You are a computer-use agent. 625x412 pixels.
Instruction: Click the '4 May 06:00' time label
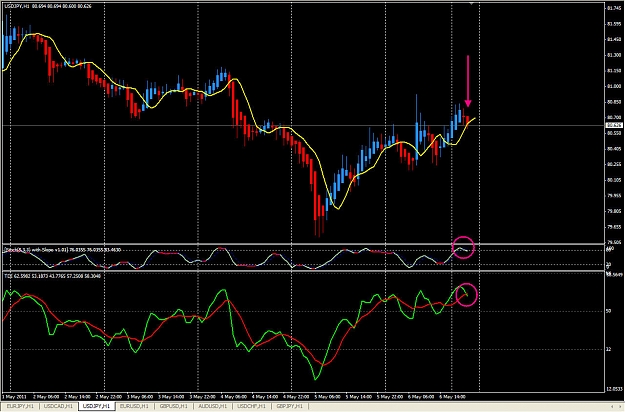(x=234, y=397)
